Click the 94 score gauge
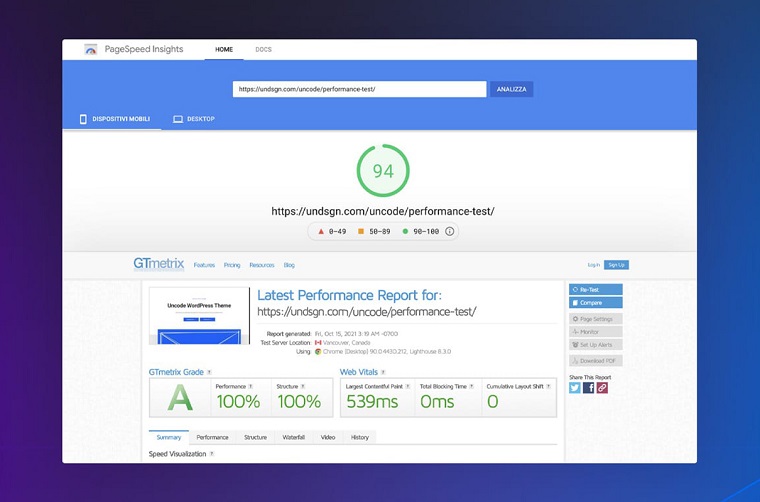Viewport: 760px width, 502px height. tap(383, 171)
